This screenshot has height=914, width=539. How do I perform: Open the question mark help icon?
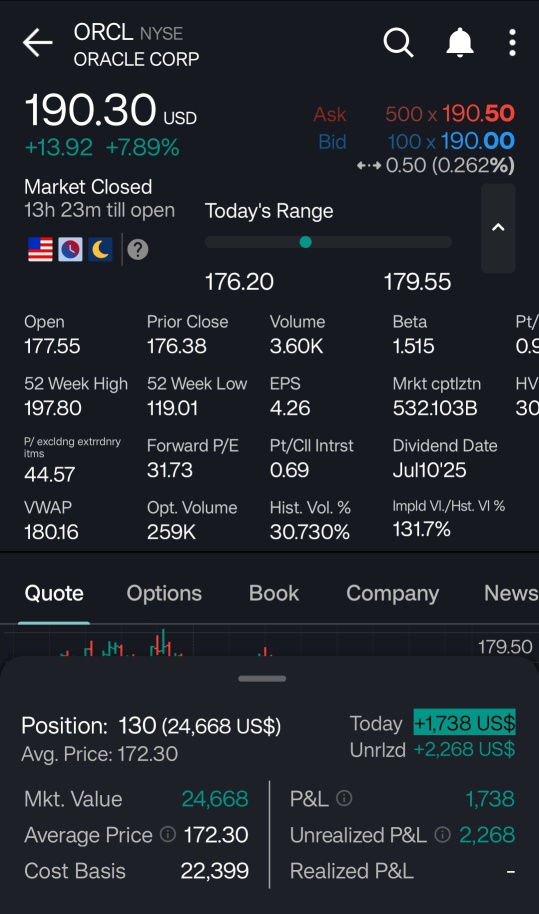[138, 249]
